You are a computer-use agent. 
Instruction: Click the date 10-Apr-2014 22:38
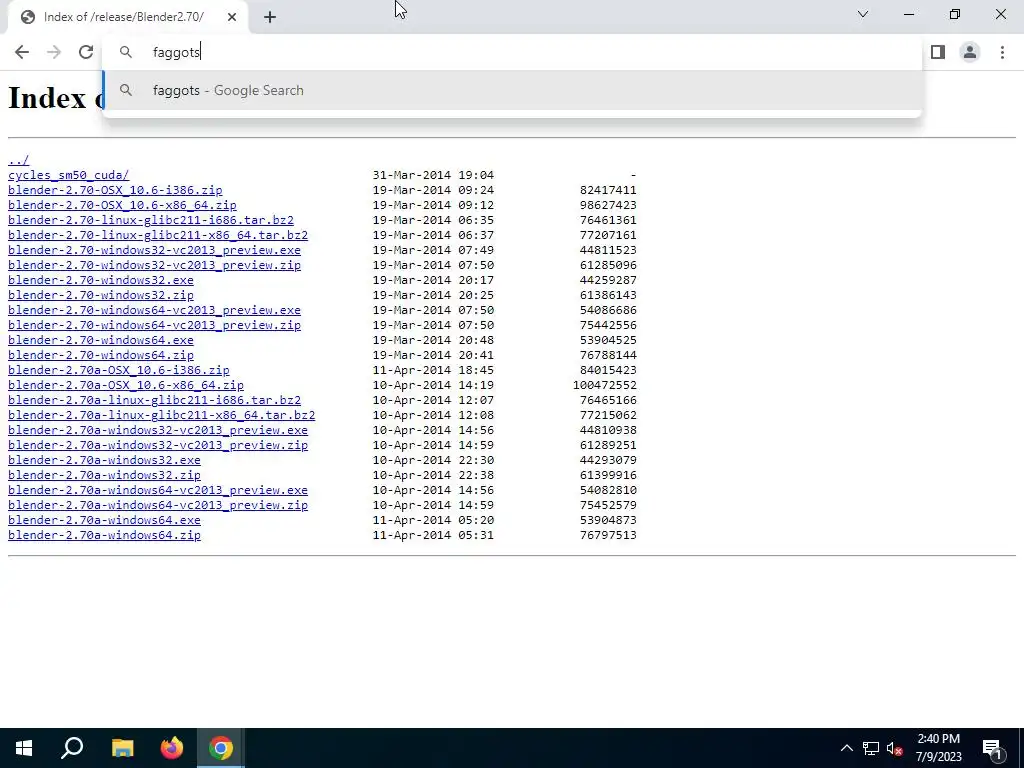433,475
